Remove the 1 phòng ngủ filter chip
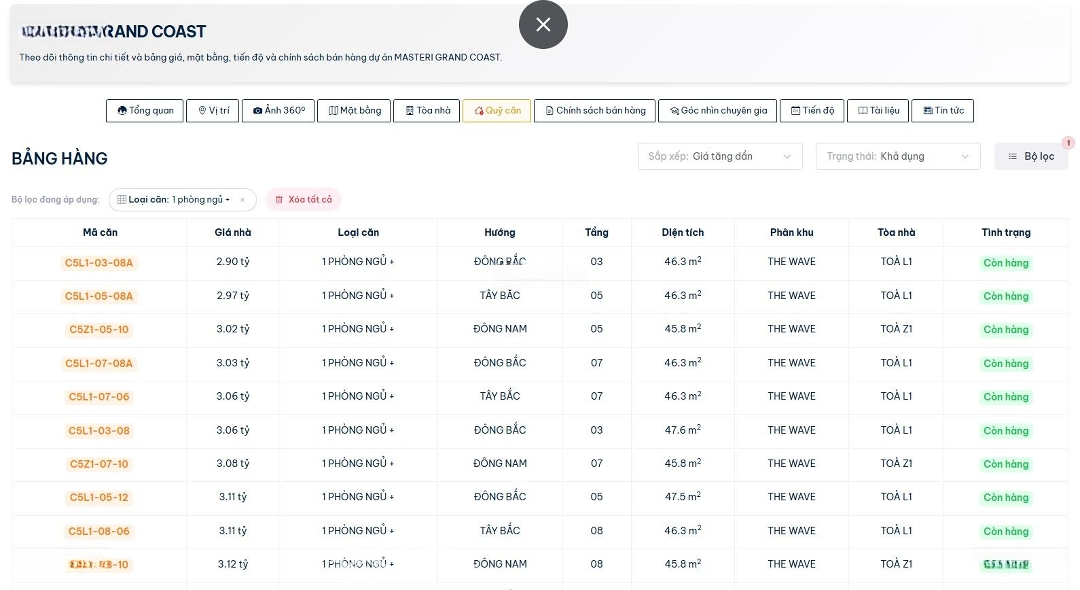The width and height of the screenshot is (1080, 590). pos(242,200)
